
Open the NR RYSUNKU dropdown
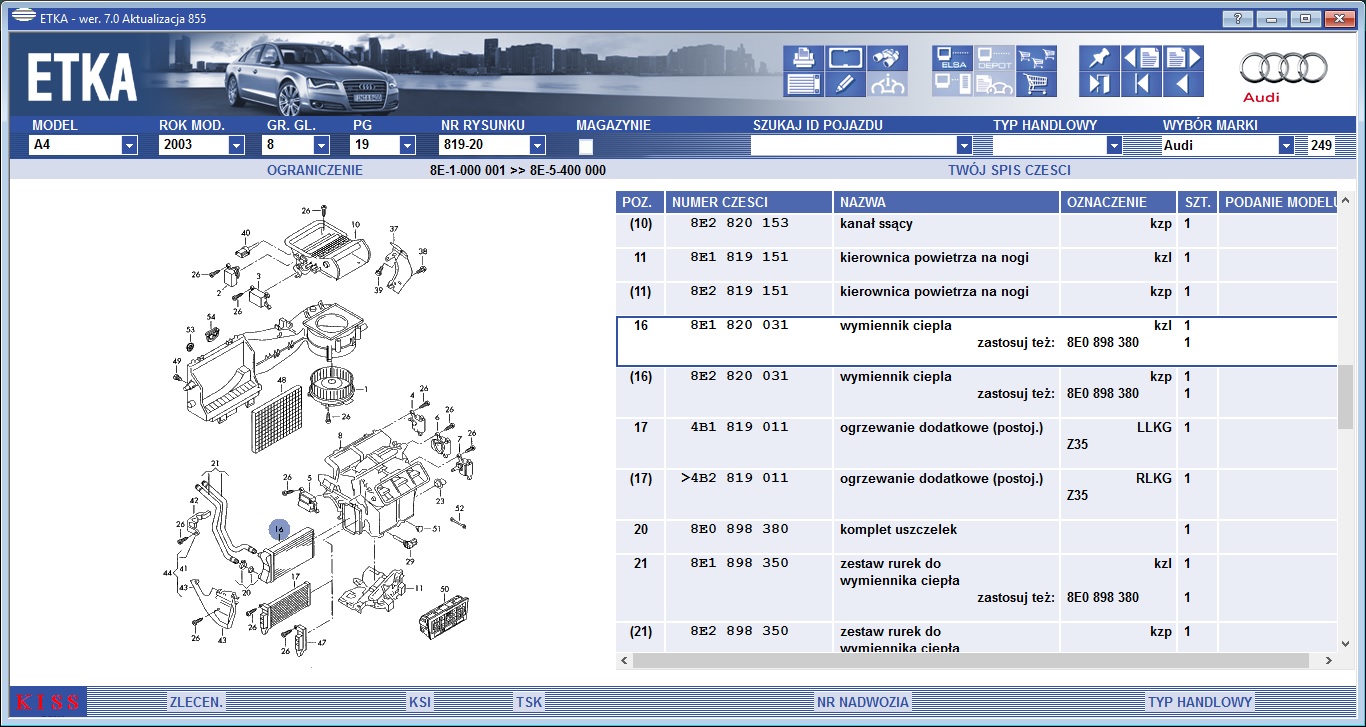click(x=537, y=145)
